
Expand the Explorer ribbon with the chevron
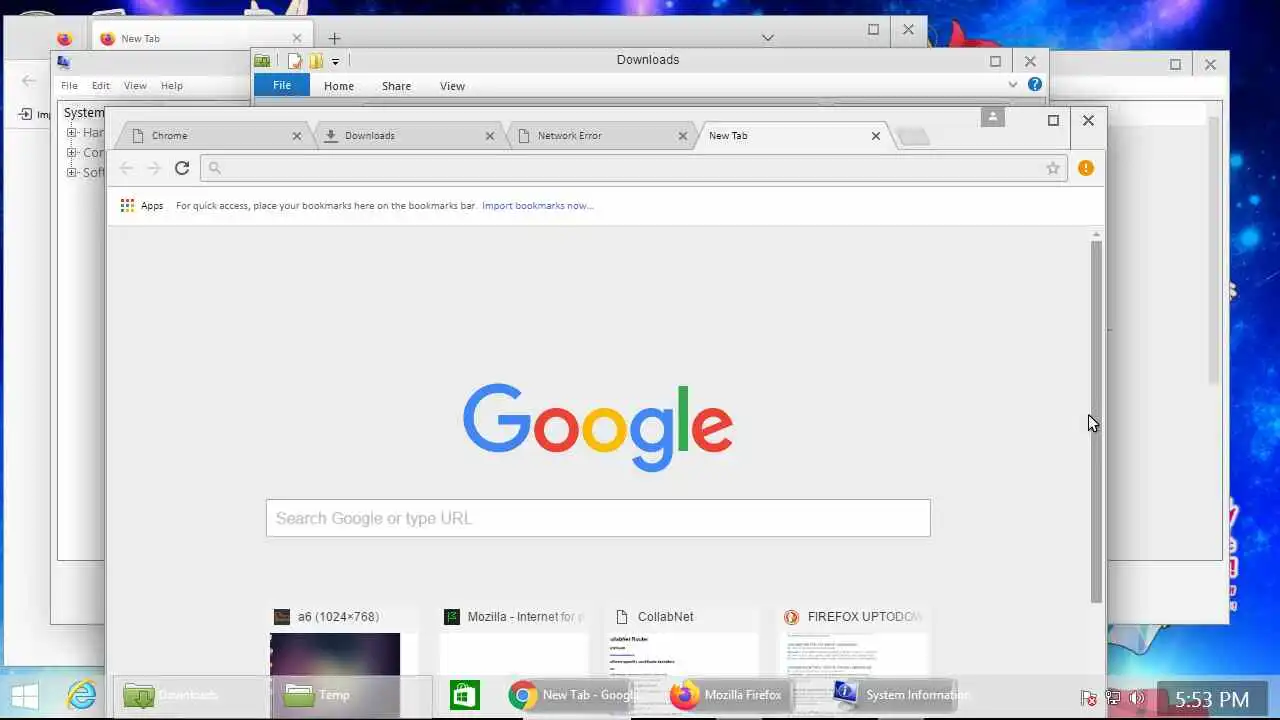point(1013,85)
